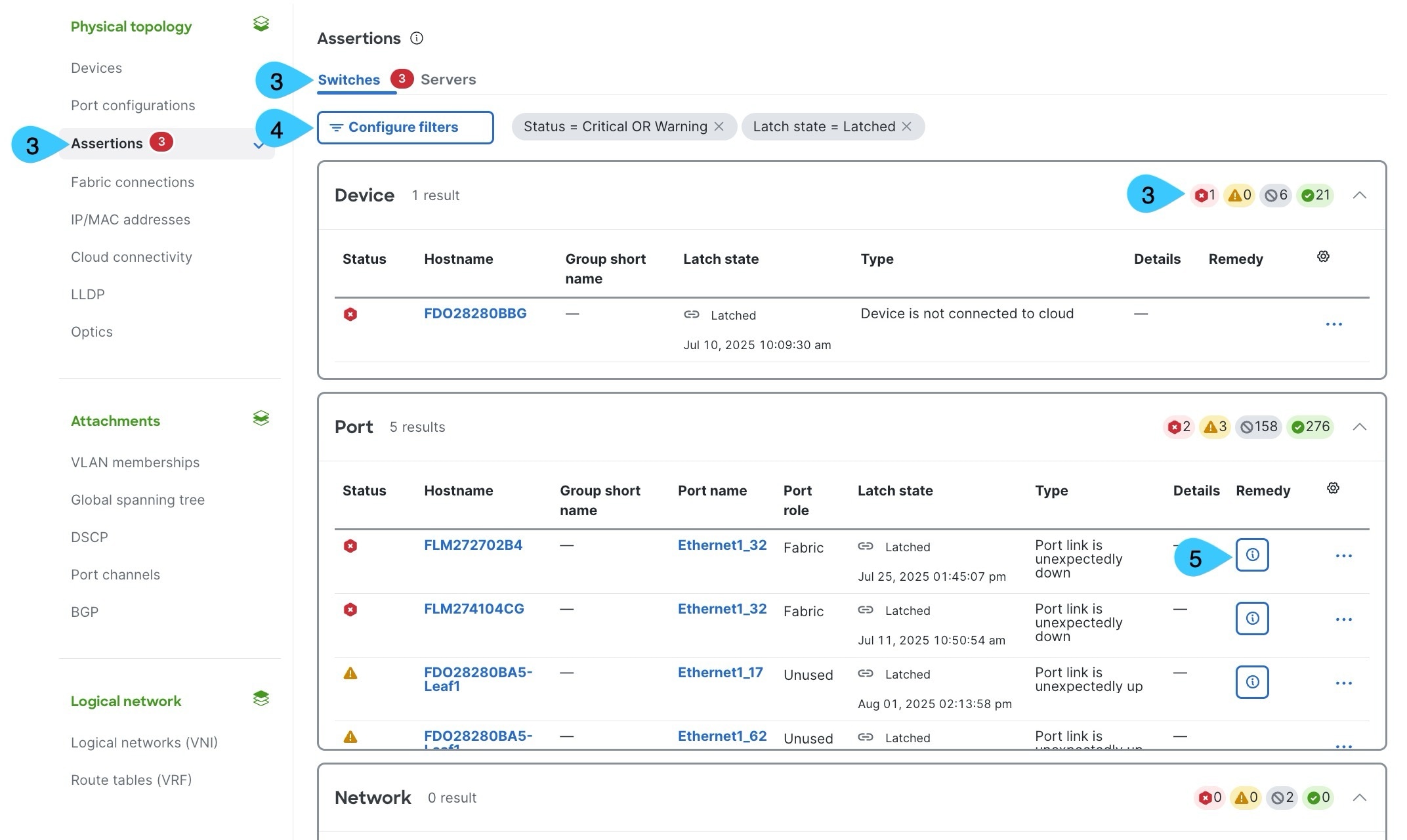1407x840 pixels.
Task: Remove the Latch state Latched filter
Action: [x=907, y=127]
